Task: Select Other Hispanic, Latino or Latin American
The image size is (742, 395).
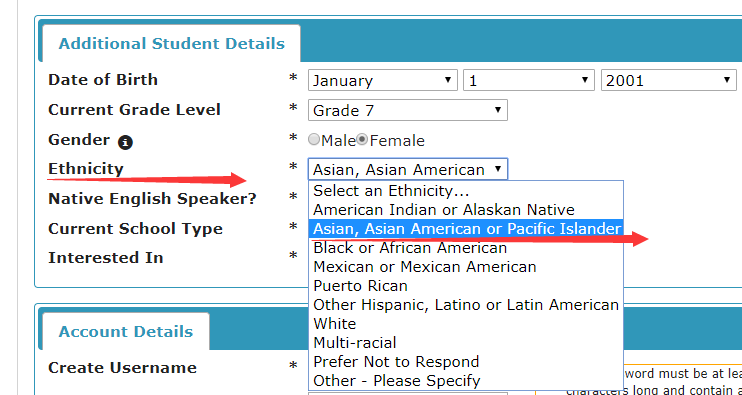Action: pyautogui.click(x=466, y=305)
